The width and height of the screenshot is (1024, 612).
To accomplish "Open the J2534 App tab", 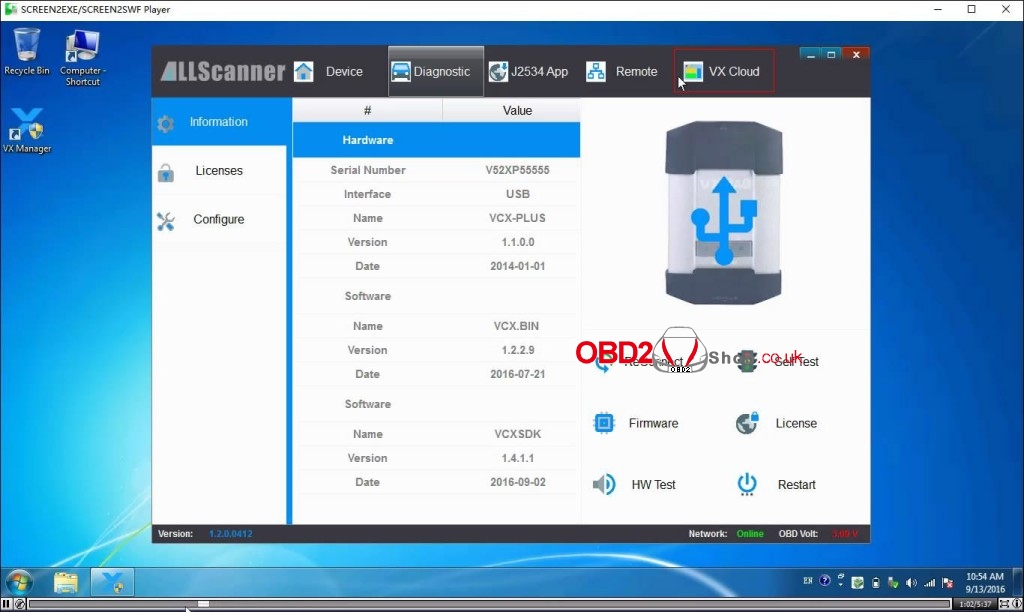I will pos(528,72).
